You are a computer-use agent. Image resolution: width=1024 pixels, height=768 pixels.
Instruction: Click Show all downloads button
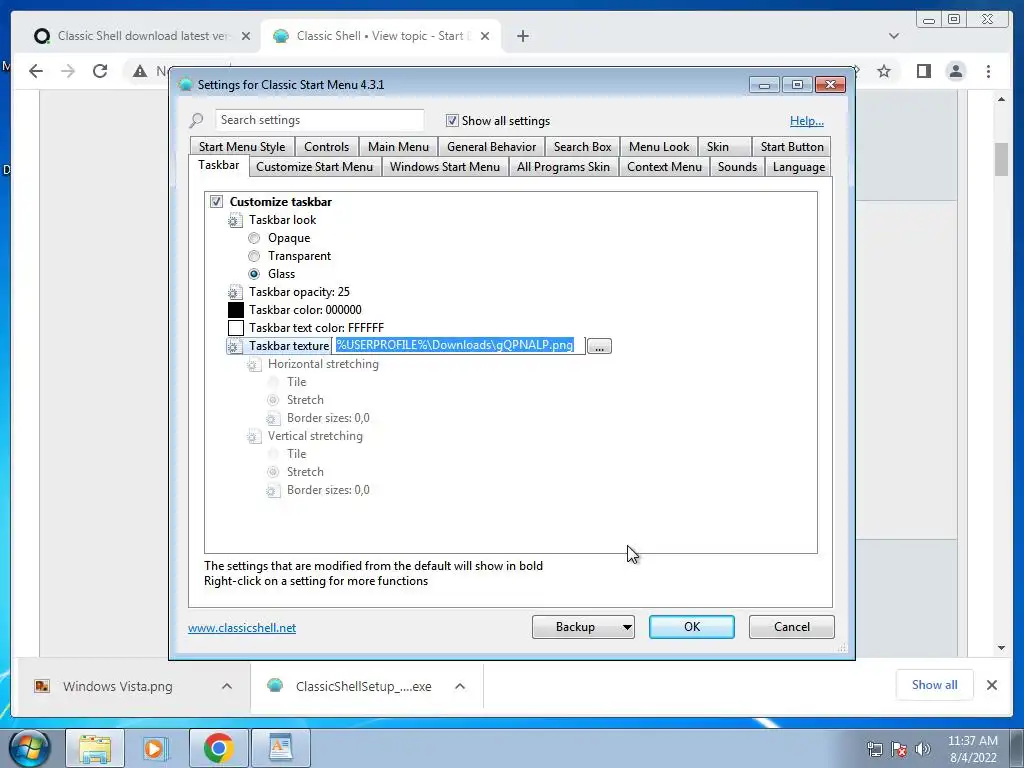(x=935, y=685)
